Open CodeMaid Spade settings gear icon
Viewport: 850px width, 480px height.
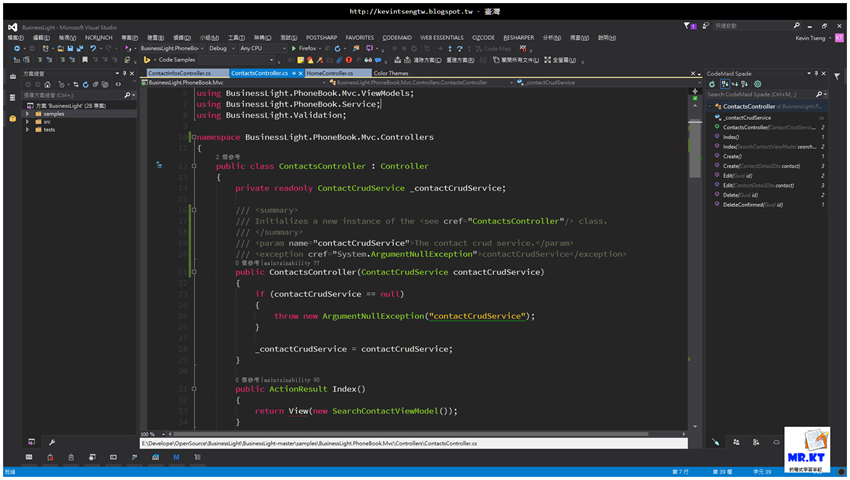(758, 84)
